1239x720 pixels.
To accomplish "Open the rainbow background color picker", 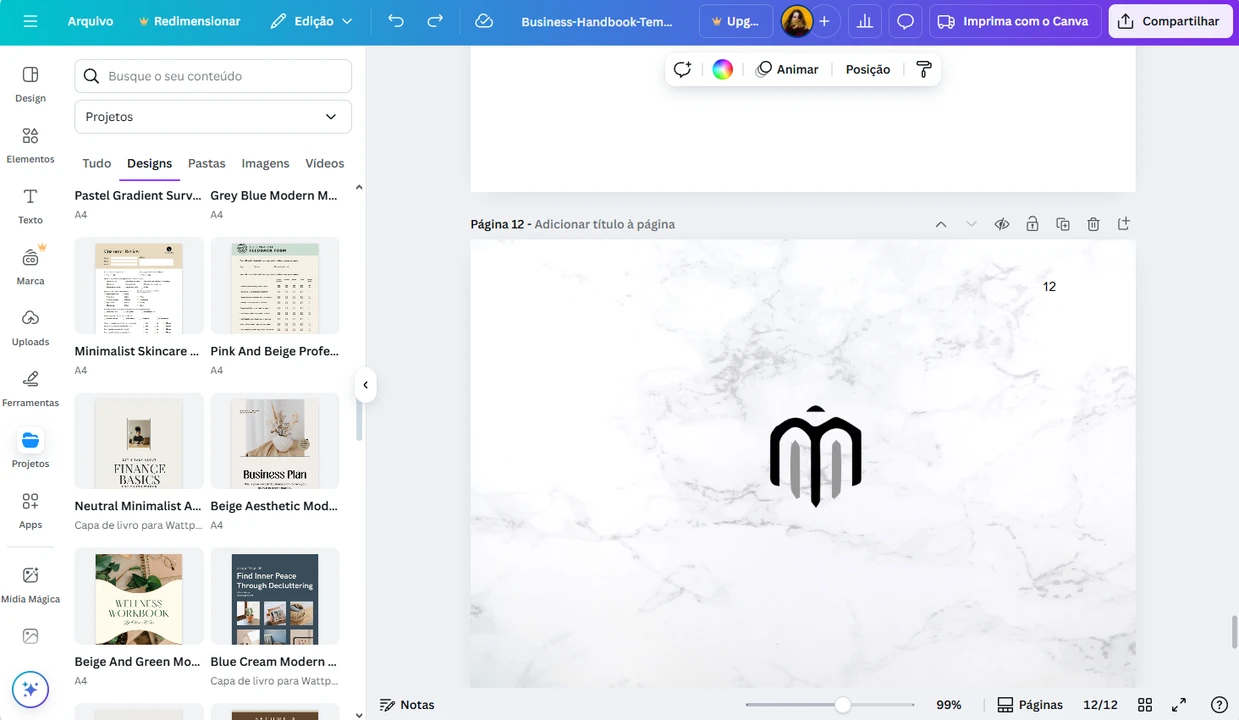I will click(x=722, y=69).
